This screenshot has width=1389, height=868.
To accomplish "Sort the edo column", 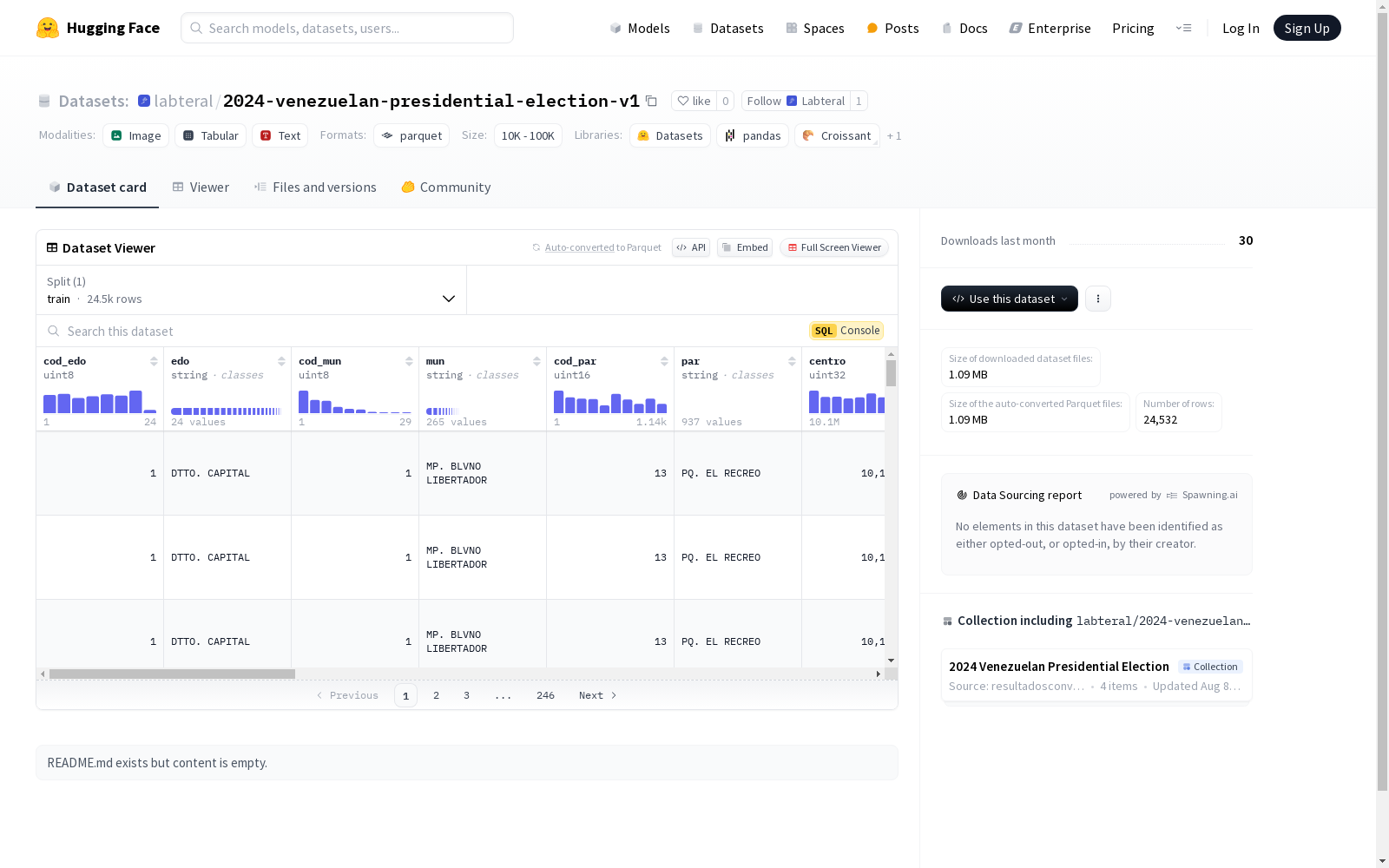I will [281, 361].
